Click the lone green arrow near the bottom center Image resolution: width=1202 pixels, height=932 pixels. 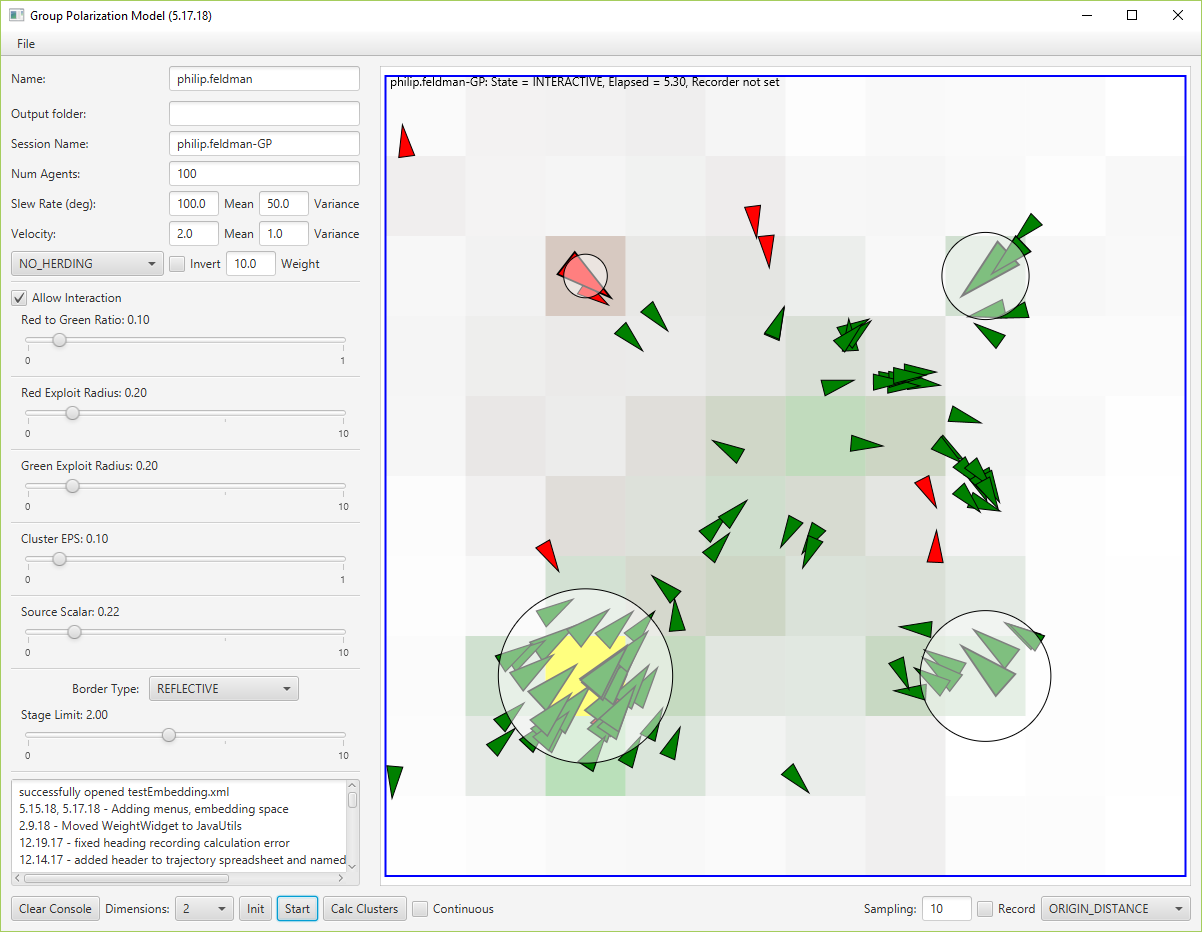(796, 778)
